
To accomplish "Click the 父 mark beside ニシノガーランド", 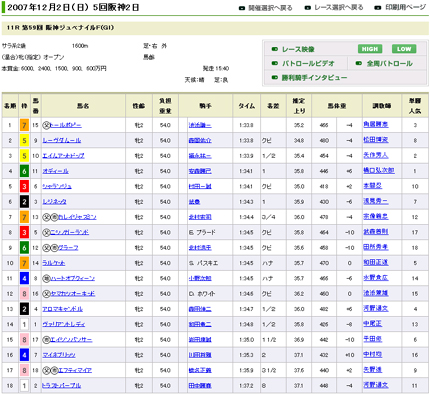I will click(46, 233).
